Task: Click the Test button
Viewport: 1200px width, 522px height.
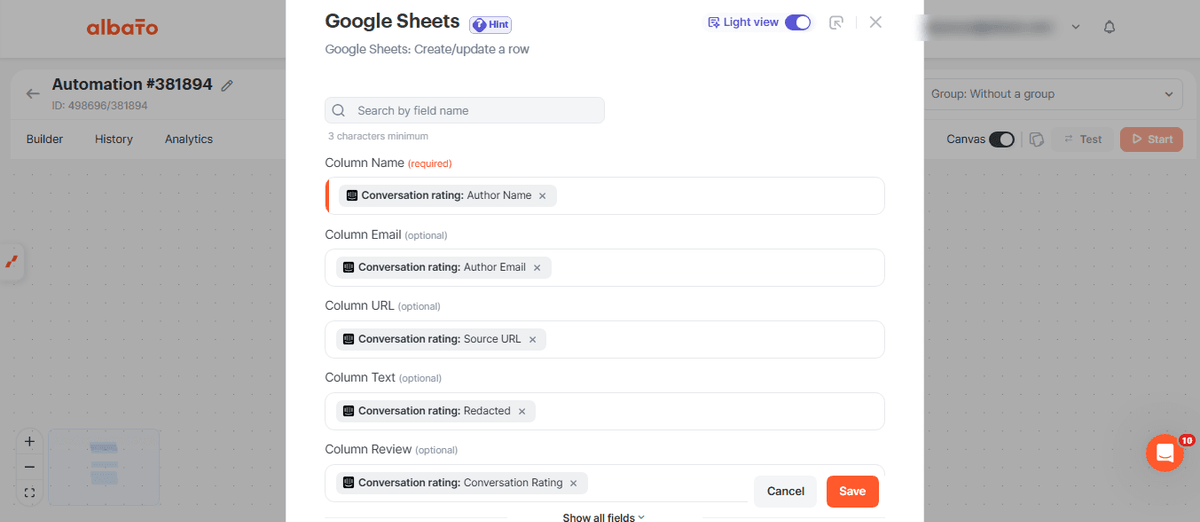Action: tap(1083, 139)
